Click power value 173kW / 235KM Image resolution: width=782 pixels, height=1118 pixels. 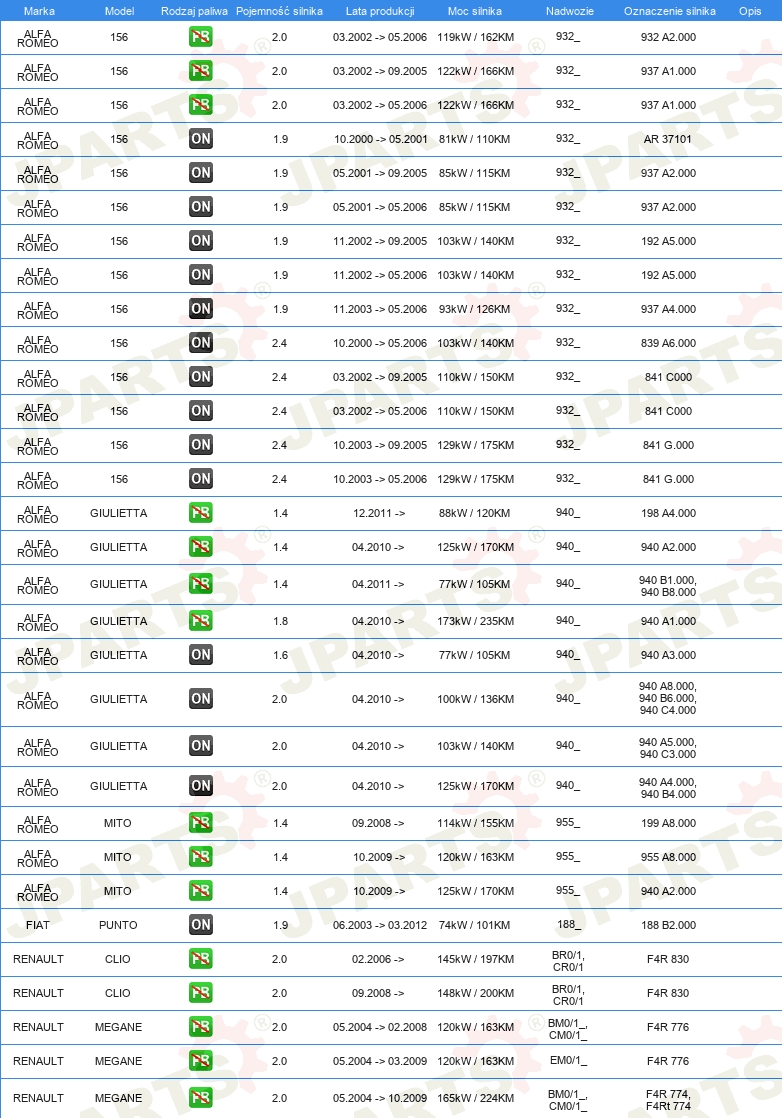[475, 621]
